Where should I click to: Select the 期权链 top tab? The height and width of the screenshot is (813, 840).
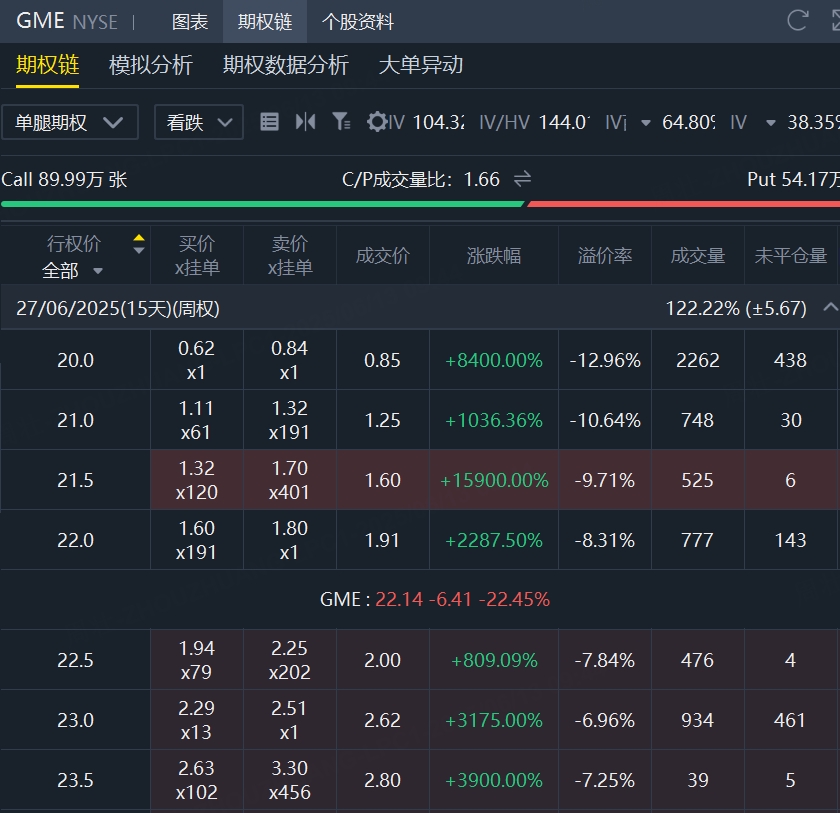coord(265,22)
